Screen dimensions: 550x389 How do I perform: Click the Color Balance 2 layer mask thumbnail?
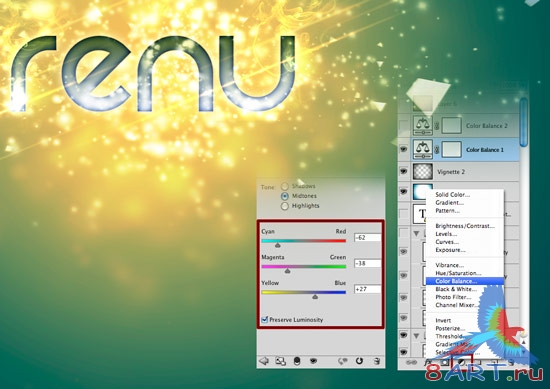451,126
